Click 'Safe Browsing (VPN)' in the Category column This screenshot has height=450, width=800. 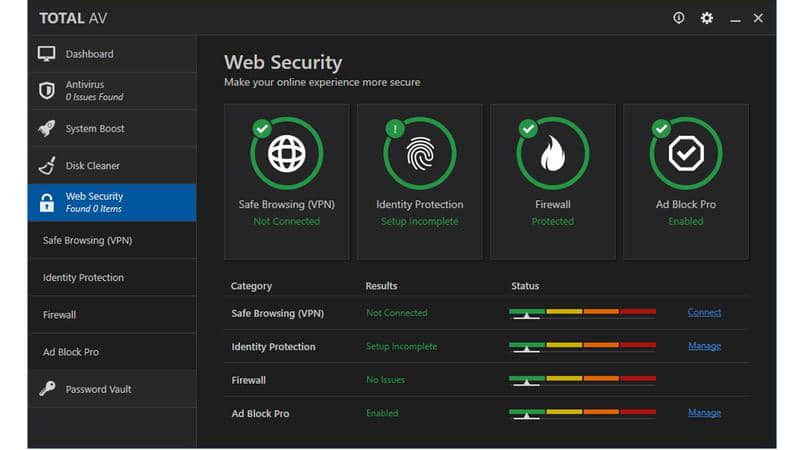coord(278,313)
